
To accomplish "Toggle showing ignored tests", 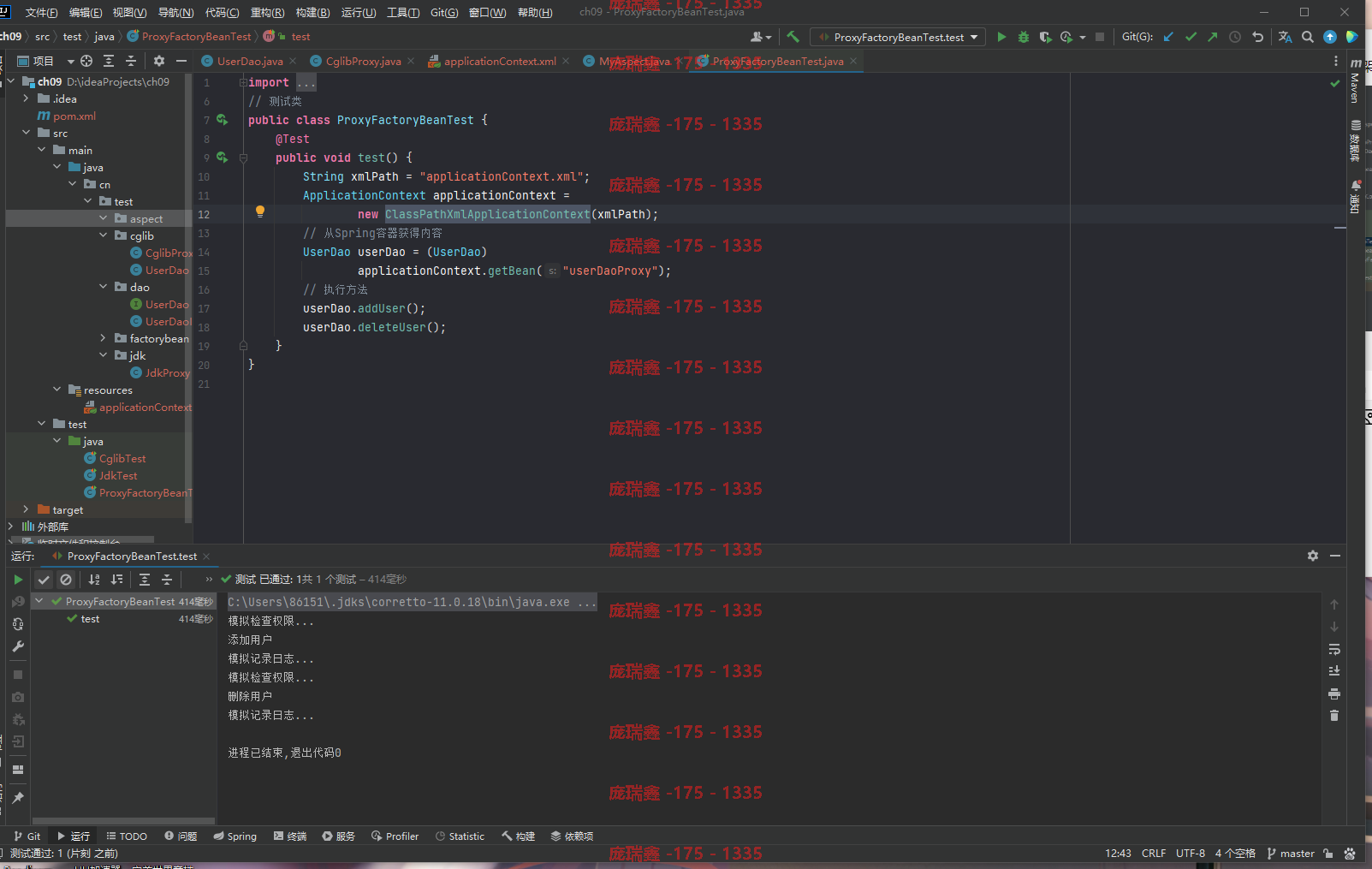I will click(66, 580).
